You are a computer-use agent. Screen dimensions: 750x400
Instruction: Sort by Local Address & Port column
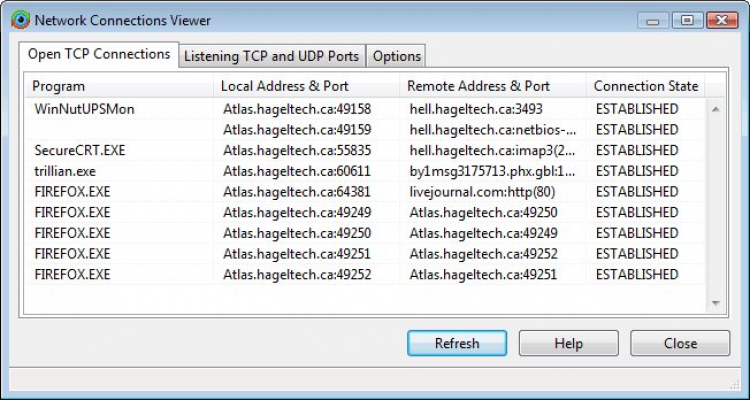(283, 86)
